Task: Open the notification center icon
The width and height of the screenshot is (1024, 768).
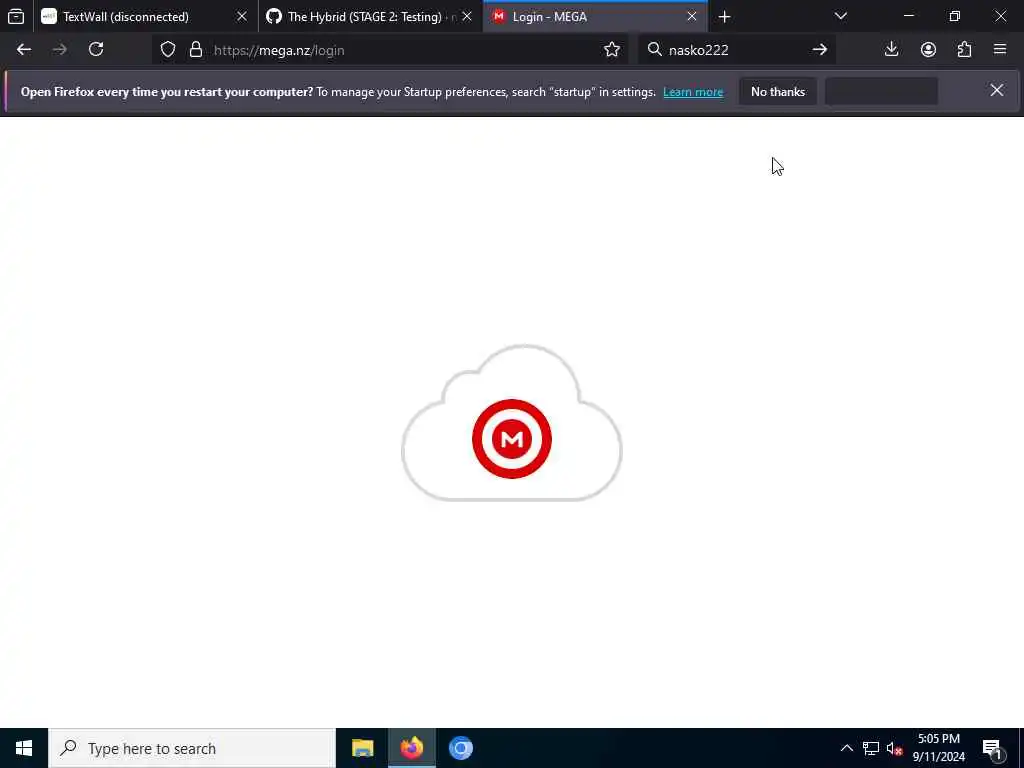Action: (993, 749)
